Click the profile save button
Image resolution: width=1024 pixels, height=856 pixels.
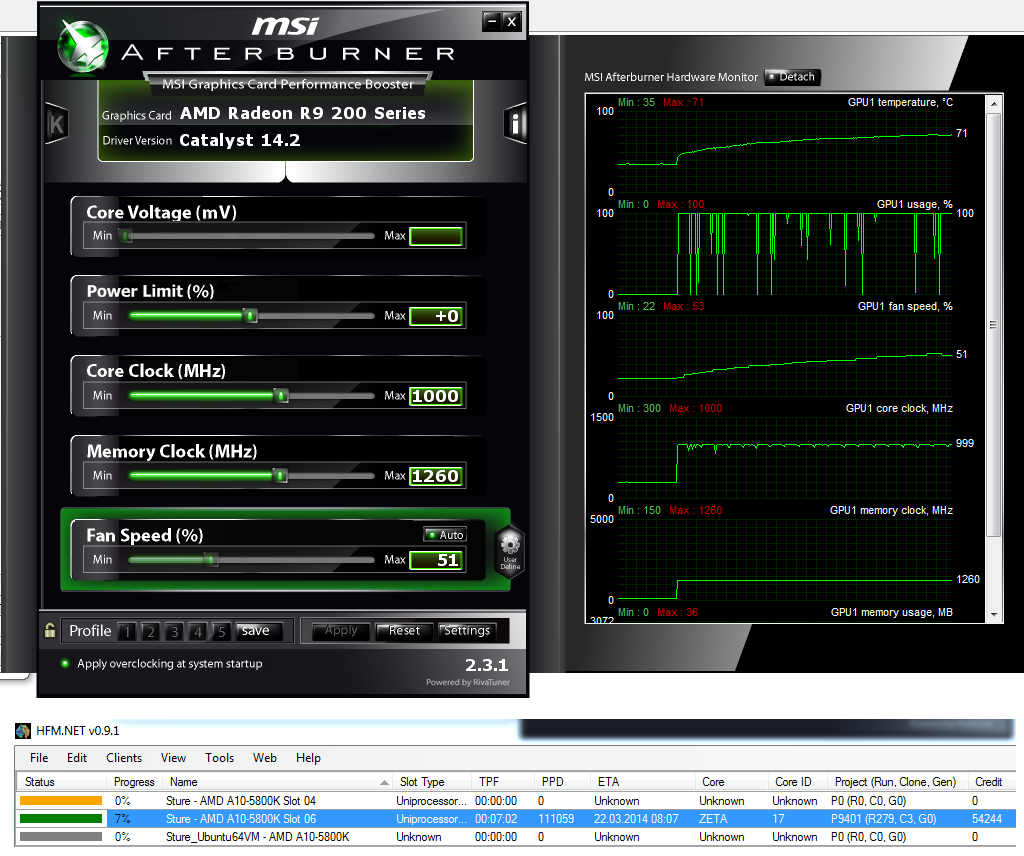click(259, 631)
